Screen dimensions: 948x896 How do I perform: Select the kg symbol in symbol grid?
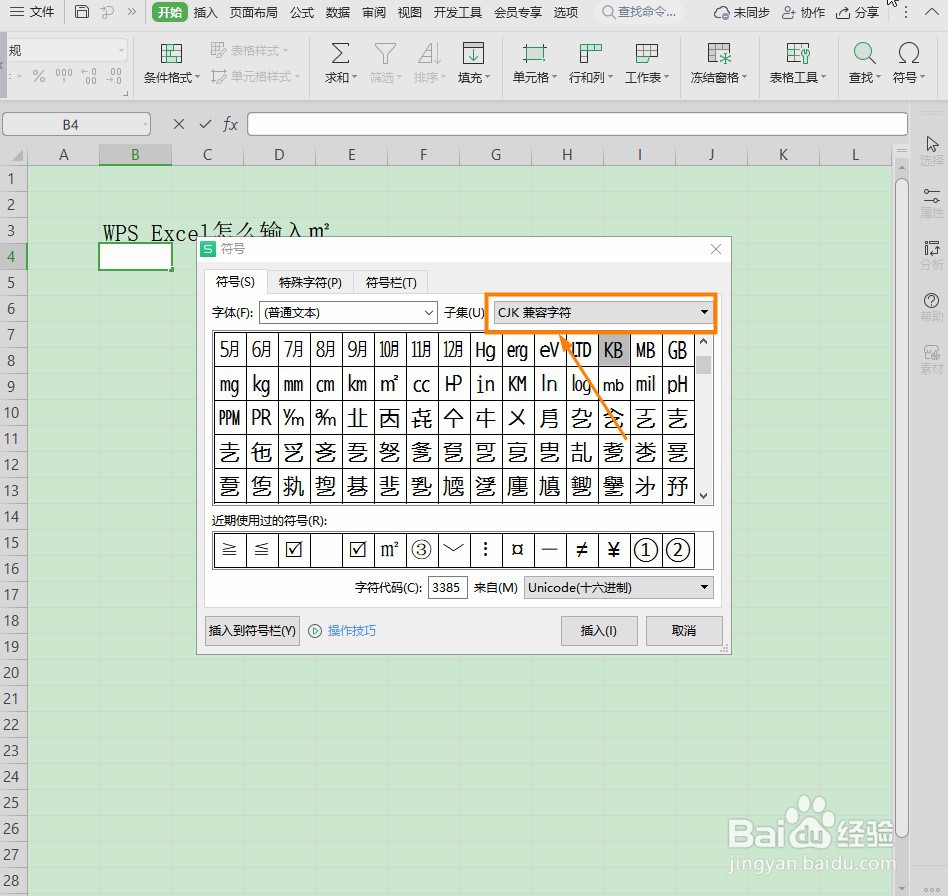tap(261, 384)
